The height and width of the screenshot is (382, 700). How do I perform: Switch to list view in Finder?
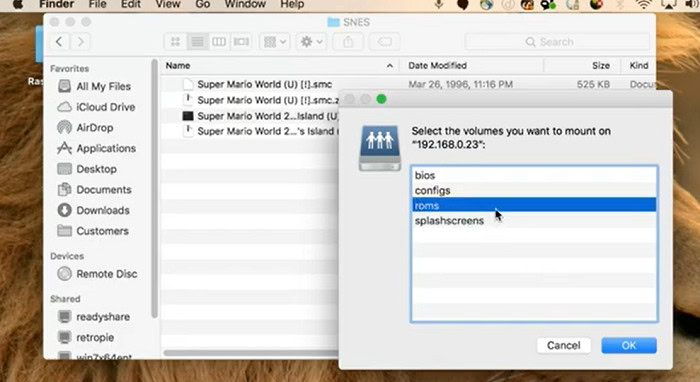click(197, 42)
